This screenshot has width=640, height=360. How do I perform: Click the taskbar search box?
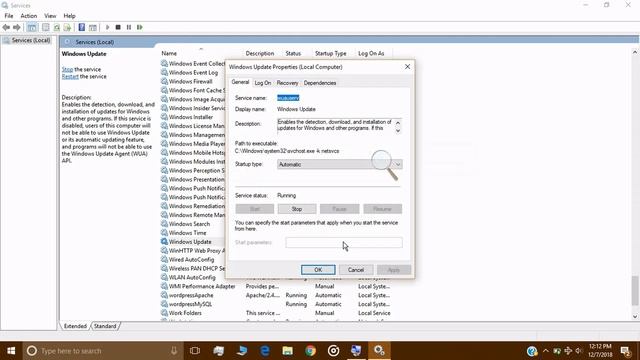[103, 351]
